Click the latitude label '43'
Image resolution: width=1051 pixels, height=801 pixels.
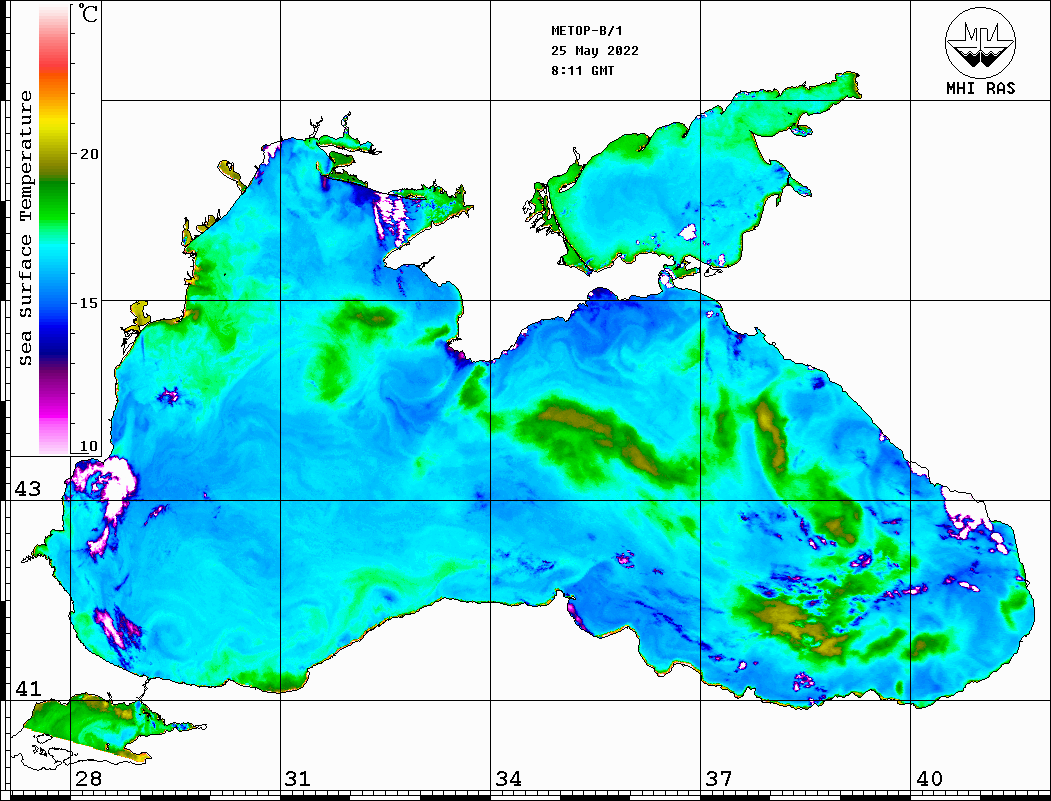[x=27, y=489]
